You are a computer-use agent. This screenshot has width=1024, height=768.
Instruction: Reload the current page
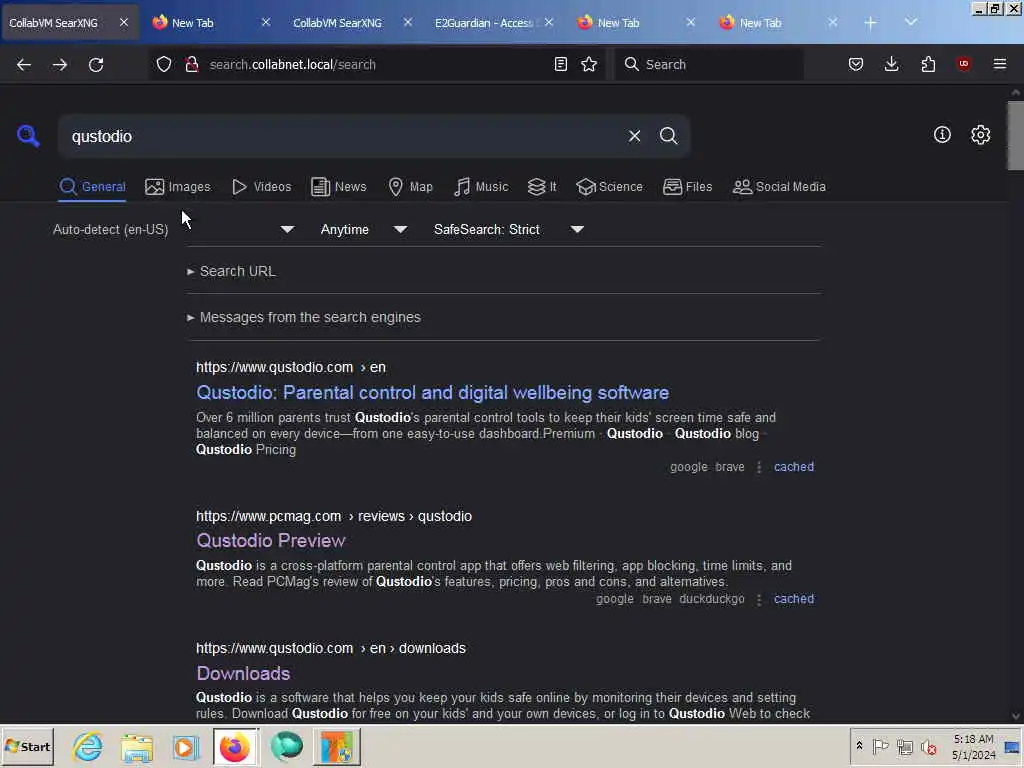click(96, 65)
